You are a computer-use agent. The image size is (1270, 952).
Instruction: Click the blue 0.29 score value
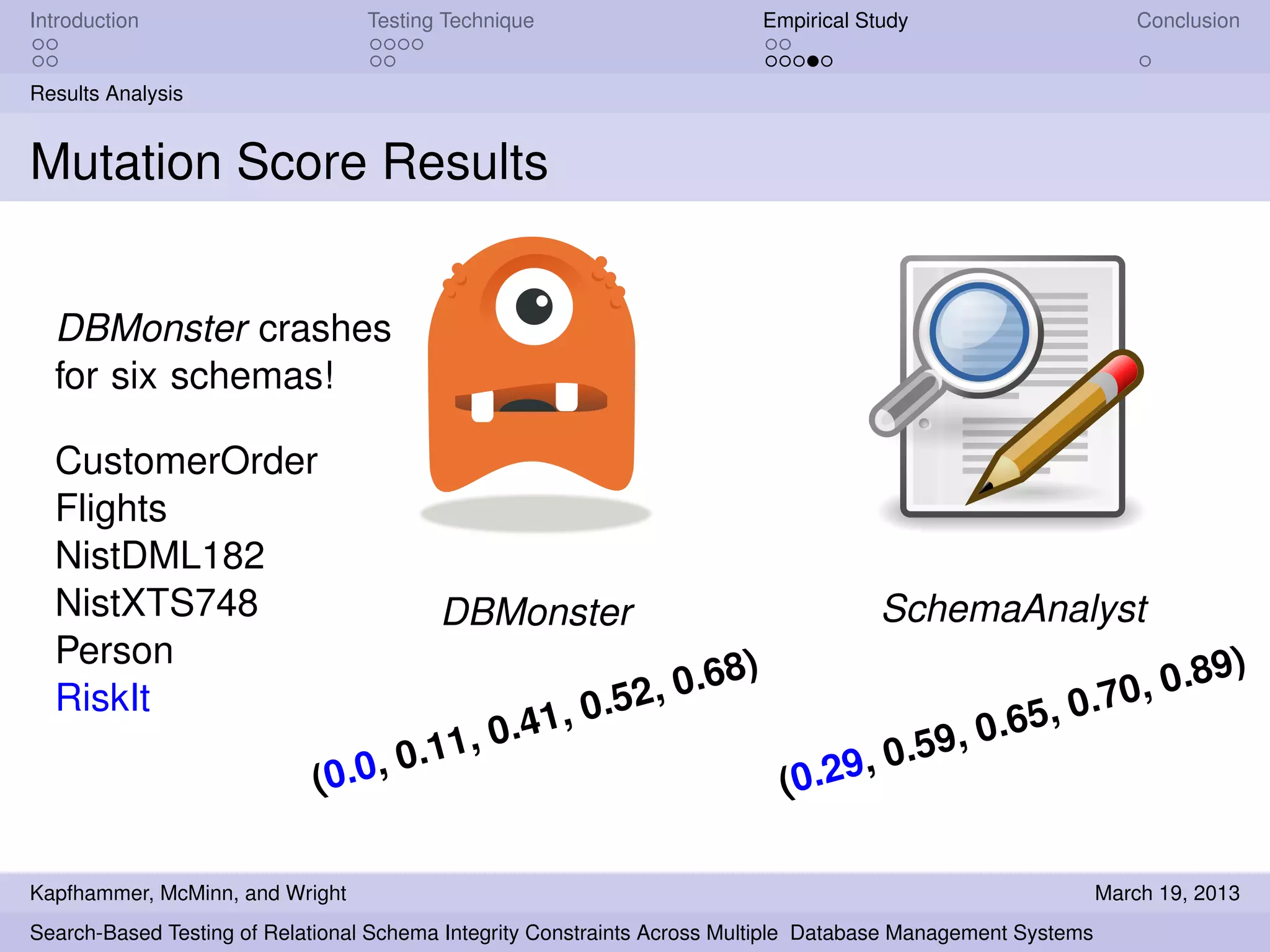point(827,770)
